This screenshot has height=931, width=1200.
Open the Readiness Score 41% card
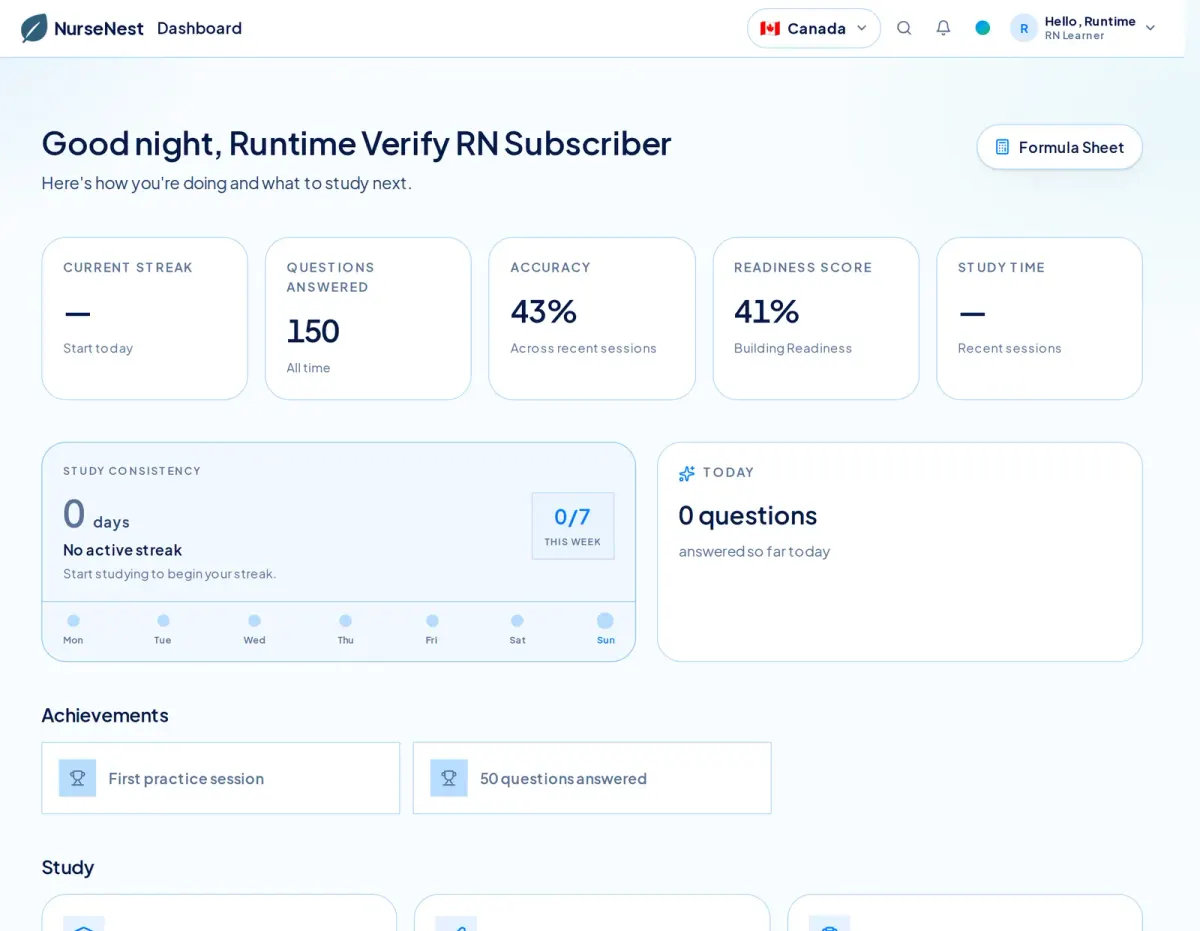pos(816,318)
